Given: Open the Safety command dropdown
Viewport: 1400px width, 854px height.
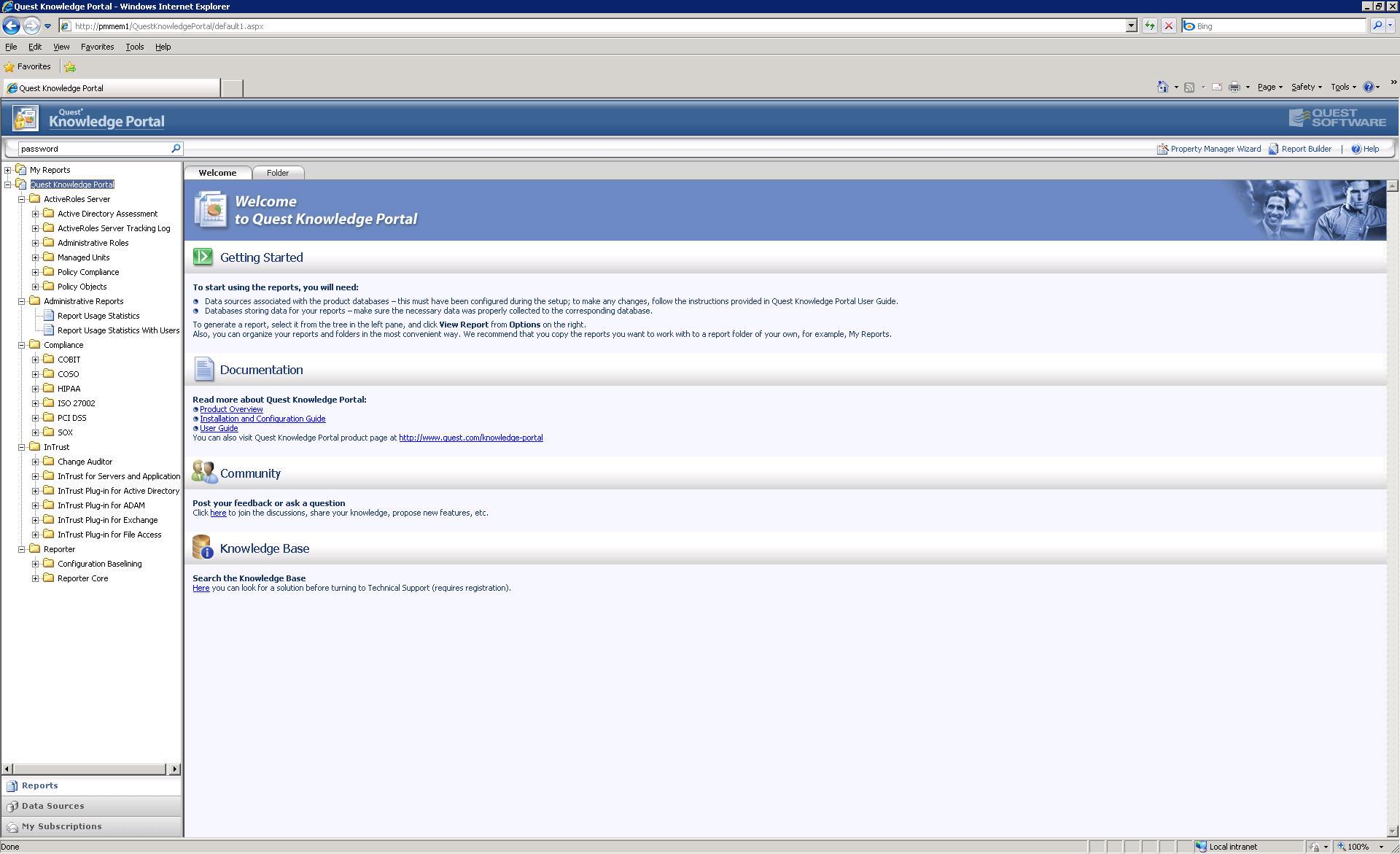Looking at the screenshot, I should pos(1306,87).
